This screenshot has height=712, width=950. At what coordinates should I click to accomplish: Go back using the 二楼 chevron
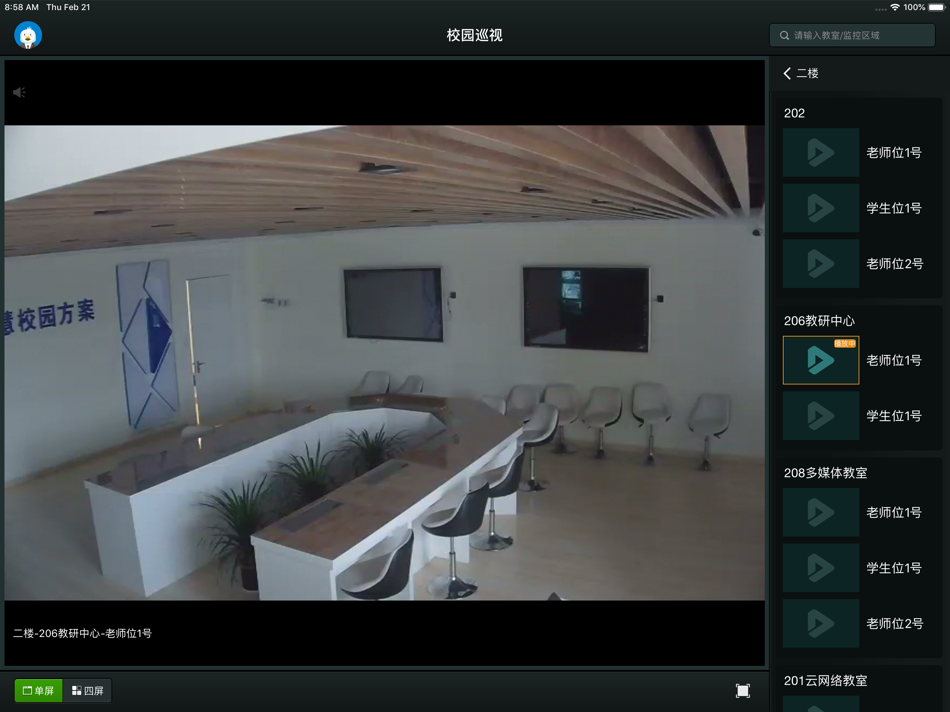point(787,73)
